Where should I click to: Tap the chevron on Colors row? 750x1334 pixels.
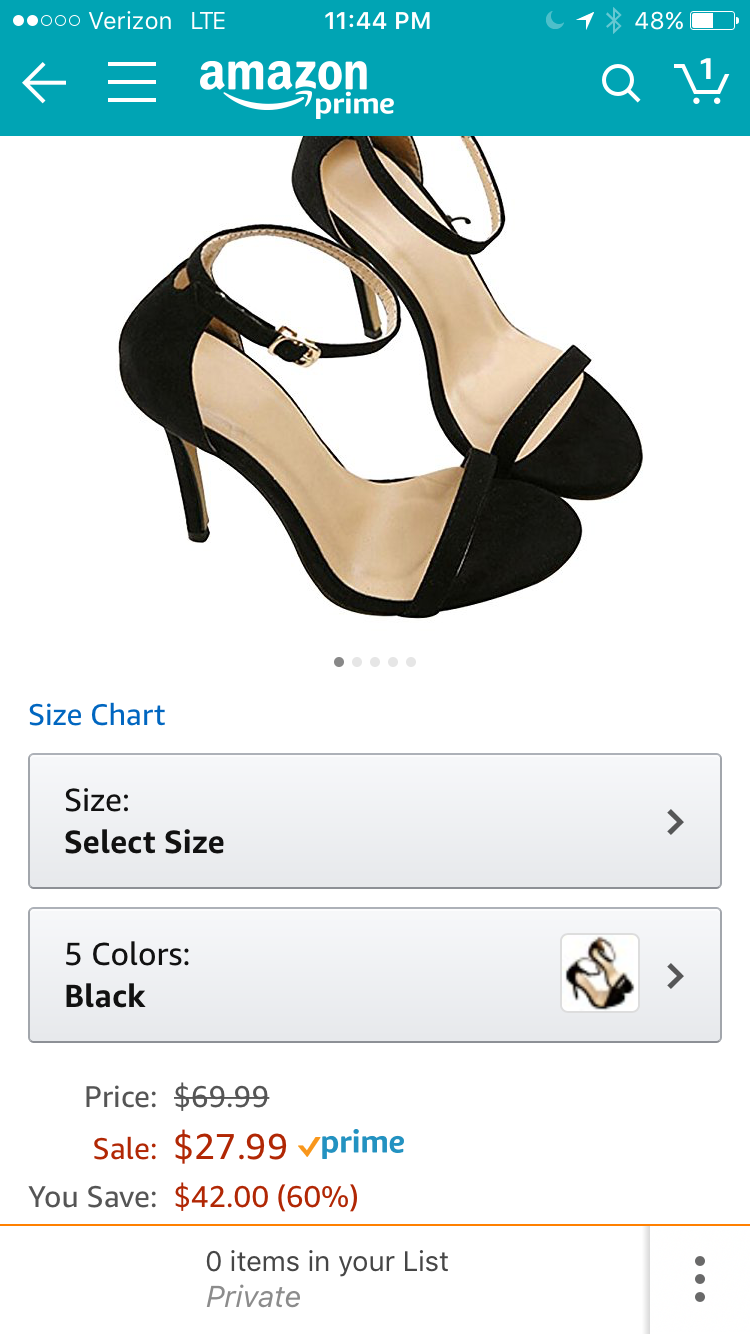pos(676,976)
